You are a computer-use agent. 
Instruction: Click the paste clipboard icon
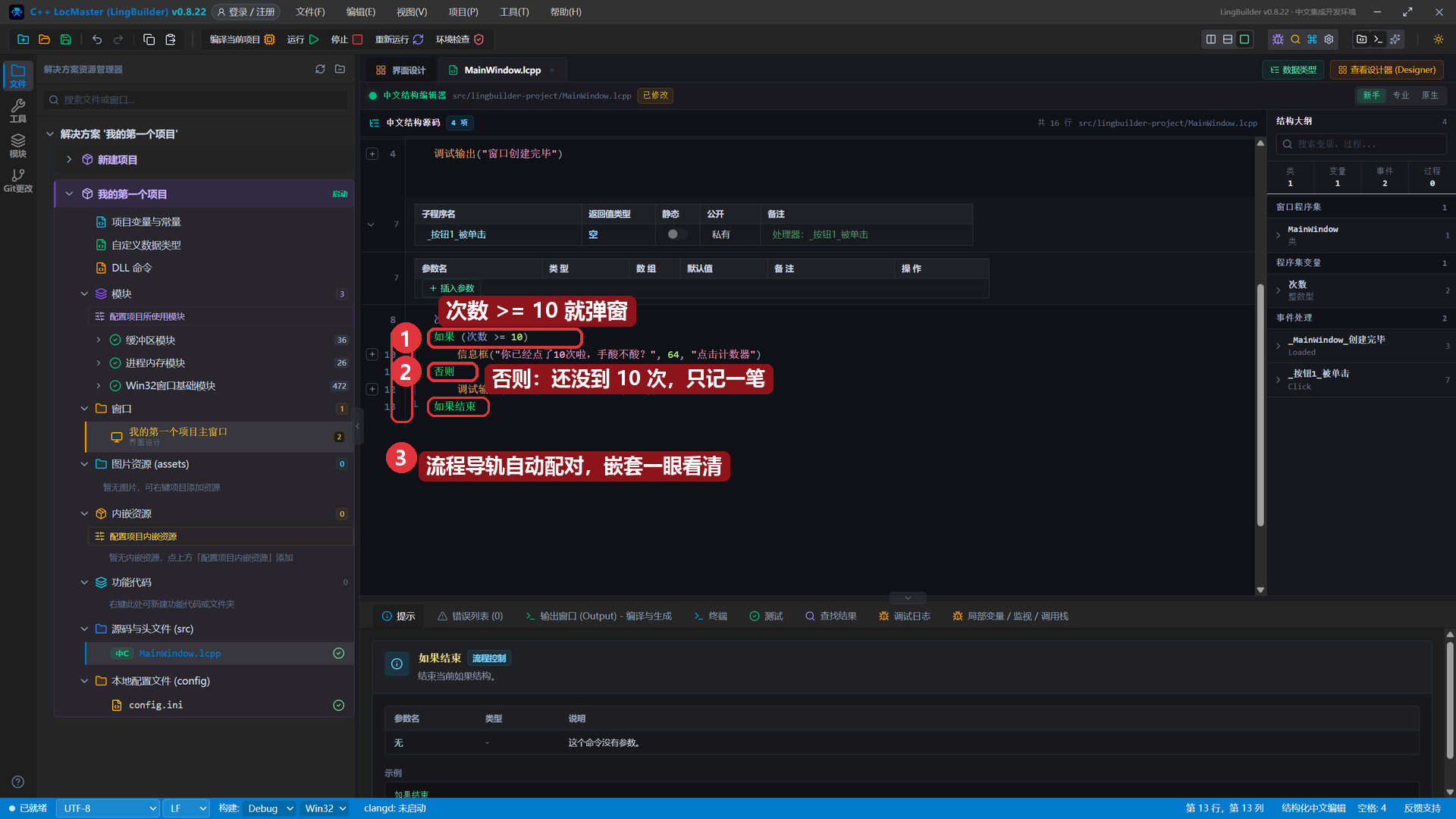tap(171, 39)
